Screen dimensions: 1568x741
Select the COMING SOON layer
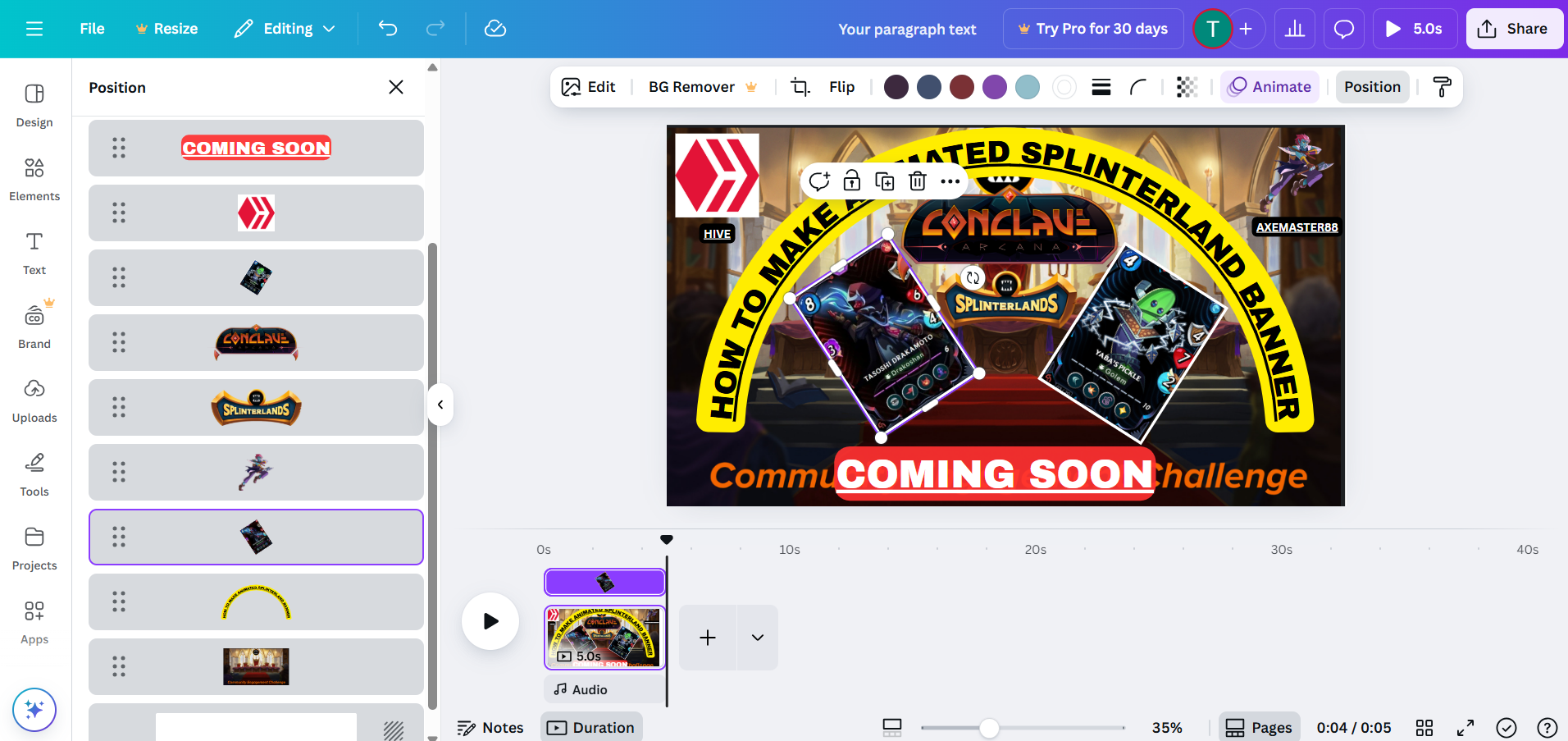click(256, 148)
